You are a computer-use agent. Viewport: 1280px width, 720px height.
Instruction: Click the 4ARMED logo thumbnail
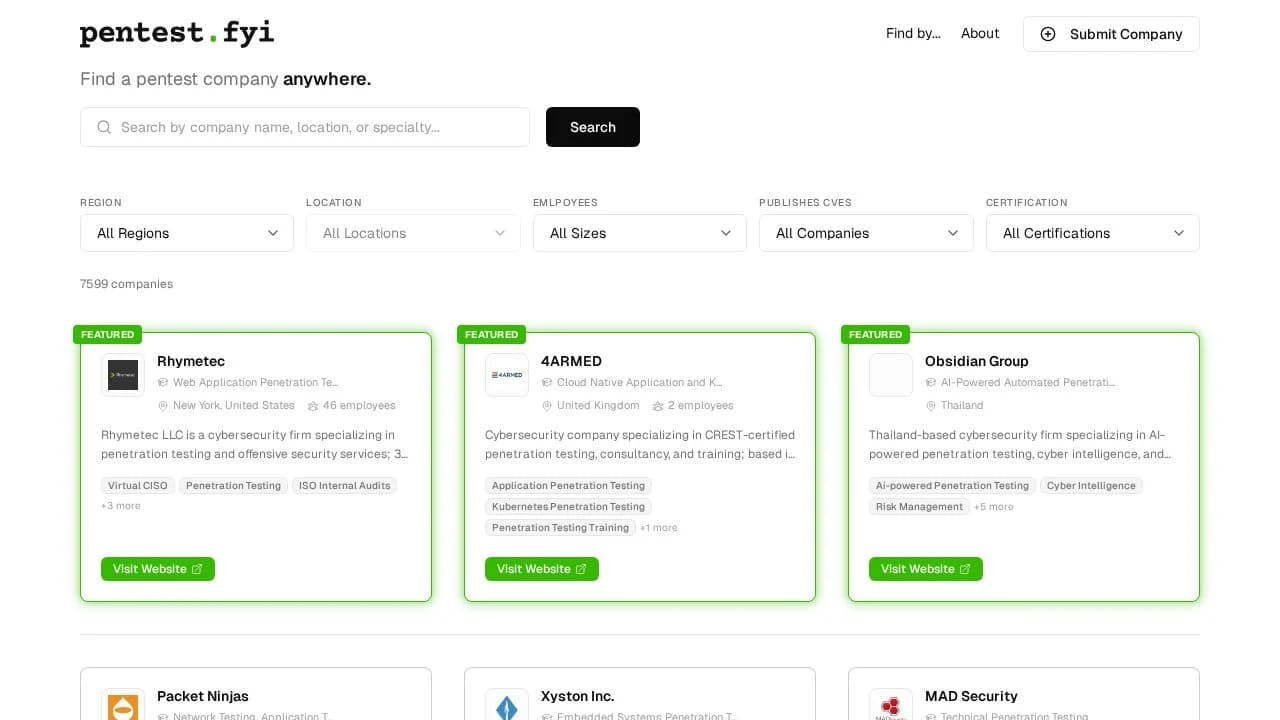tap(506, 375)
